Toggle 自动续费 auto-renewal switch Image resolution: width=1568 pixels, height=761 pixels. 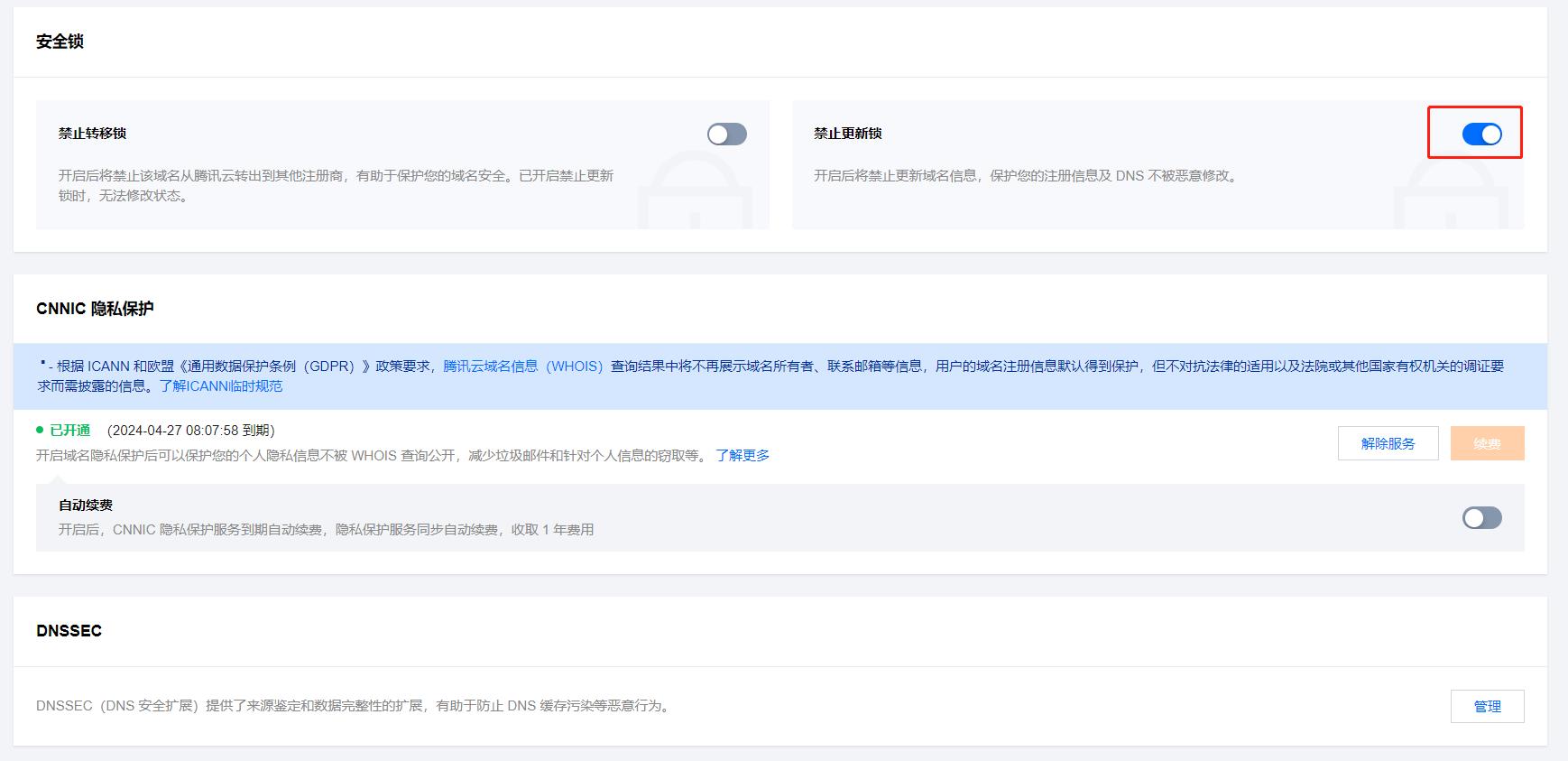(1481, 517)
